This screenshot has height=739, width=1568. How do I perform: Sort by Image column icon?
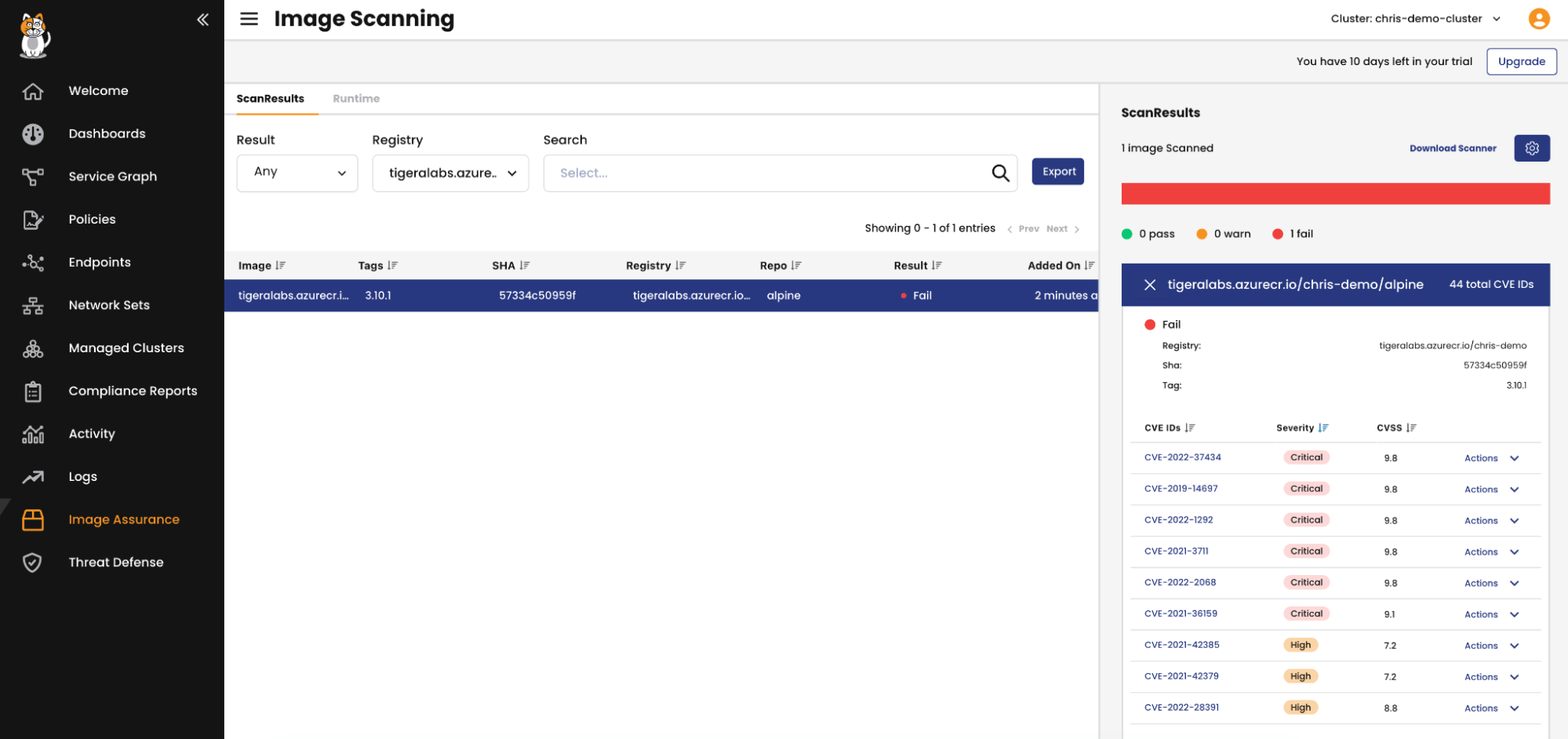[281, 266]
